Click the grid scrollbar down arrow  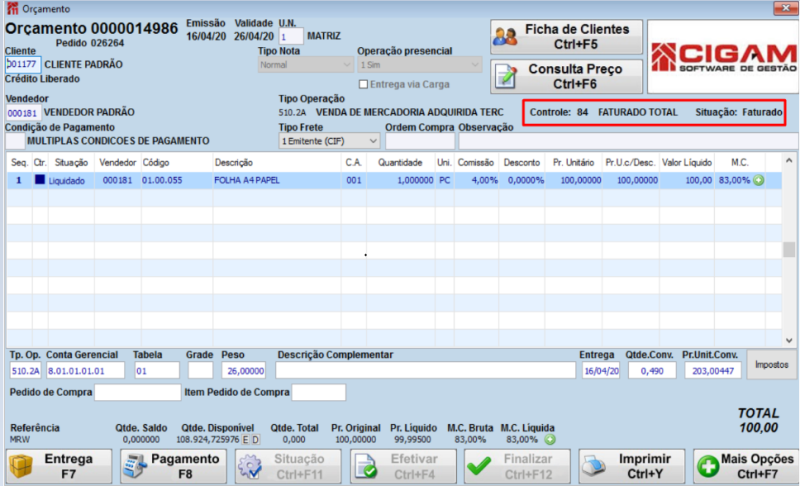click(789, 340)
